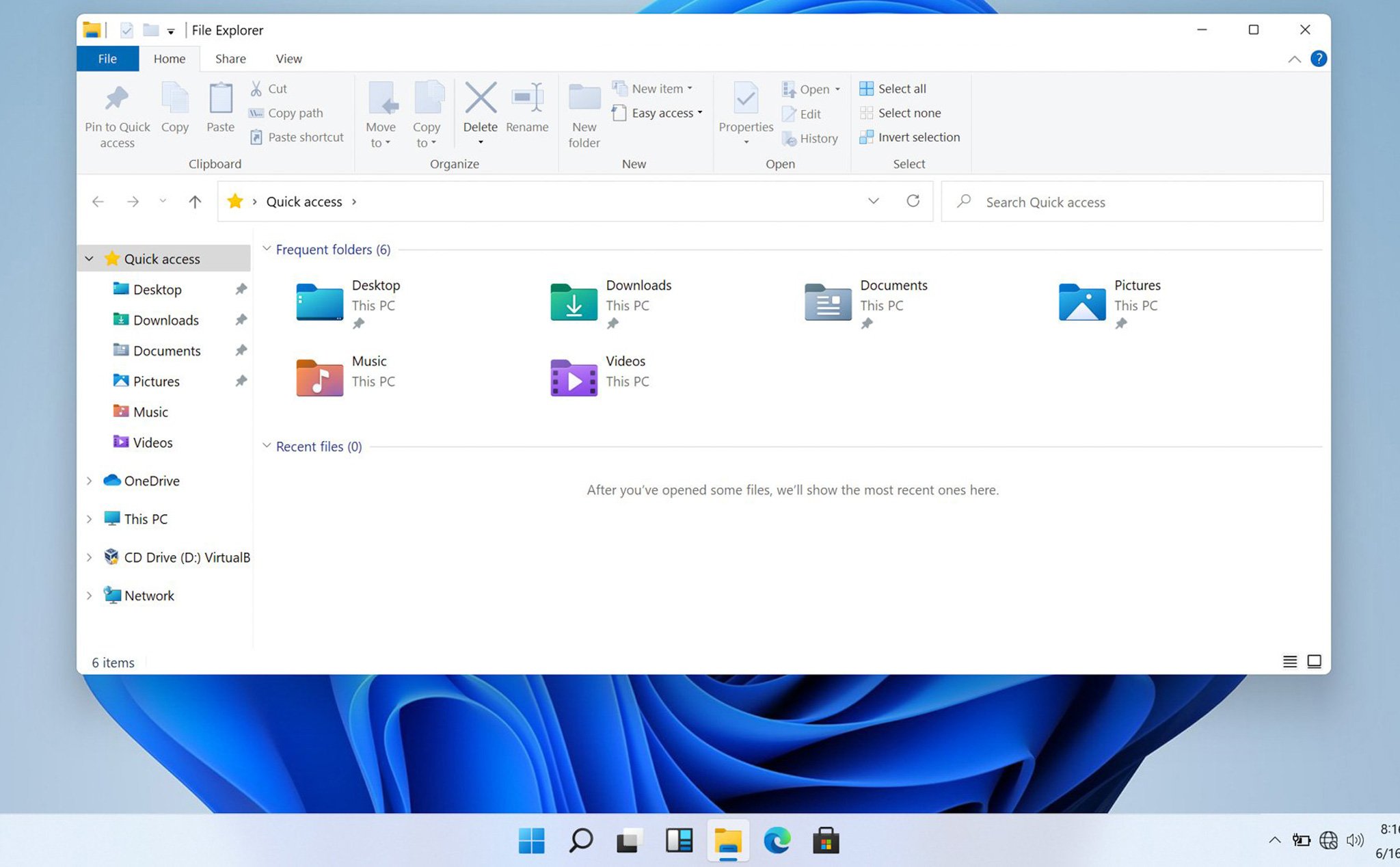Refresh the current folder view

[913, 201]
